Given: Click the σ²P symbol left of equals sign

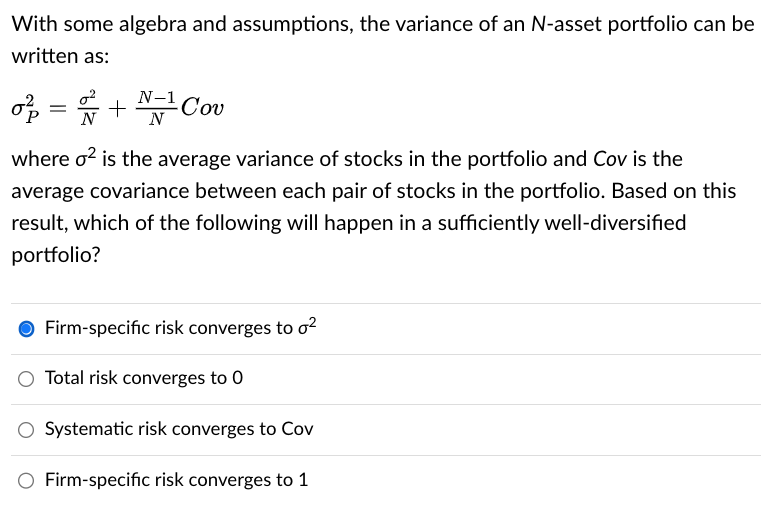Looking at the screenshot, I should click(25, 108).
